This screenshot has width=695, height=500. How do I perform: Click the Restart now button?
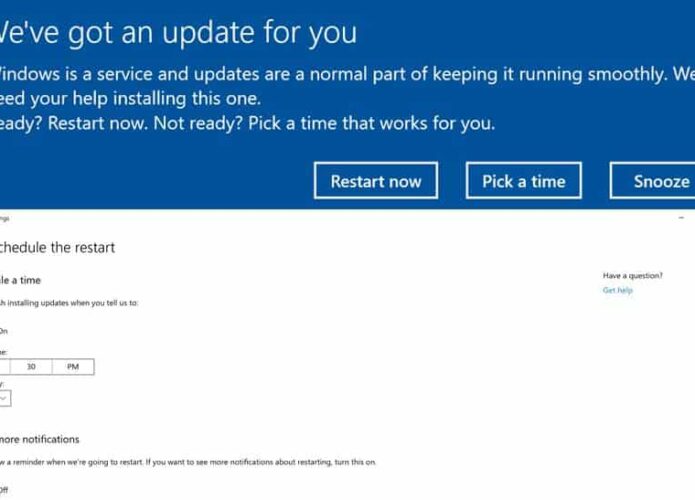[376, 181]
